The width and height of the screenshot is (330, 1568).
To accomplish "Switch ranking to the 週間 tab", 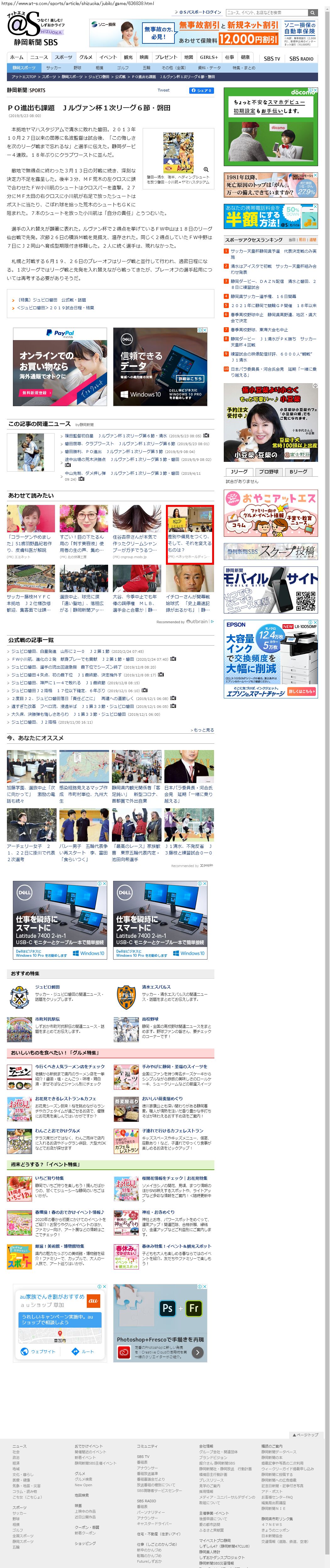I will 313,240.
